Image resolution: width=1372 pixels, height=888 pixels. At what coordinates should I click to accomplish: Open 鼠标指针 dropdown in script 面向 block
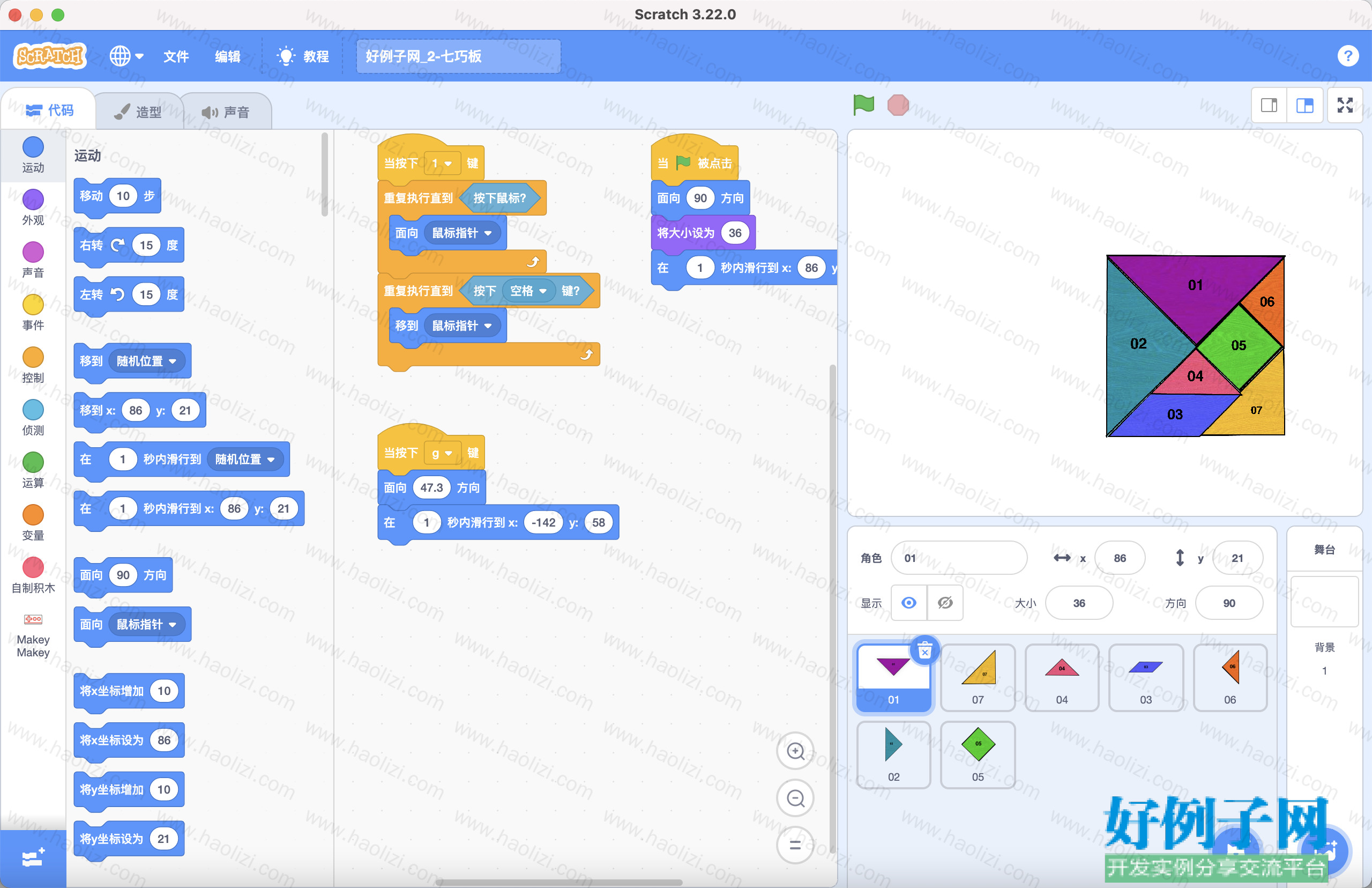pyautogui.click(x=462, y=233)
